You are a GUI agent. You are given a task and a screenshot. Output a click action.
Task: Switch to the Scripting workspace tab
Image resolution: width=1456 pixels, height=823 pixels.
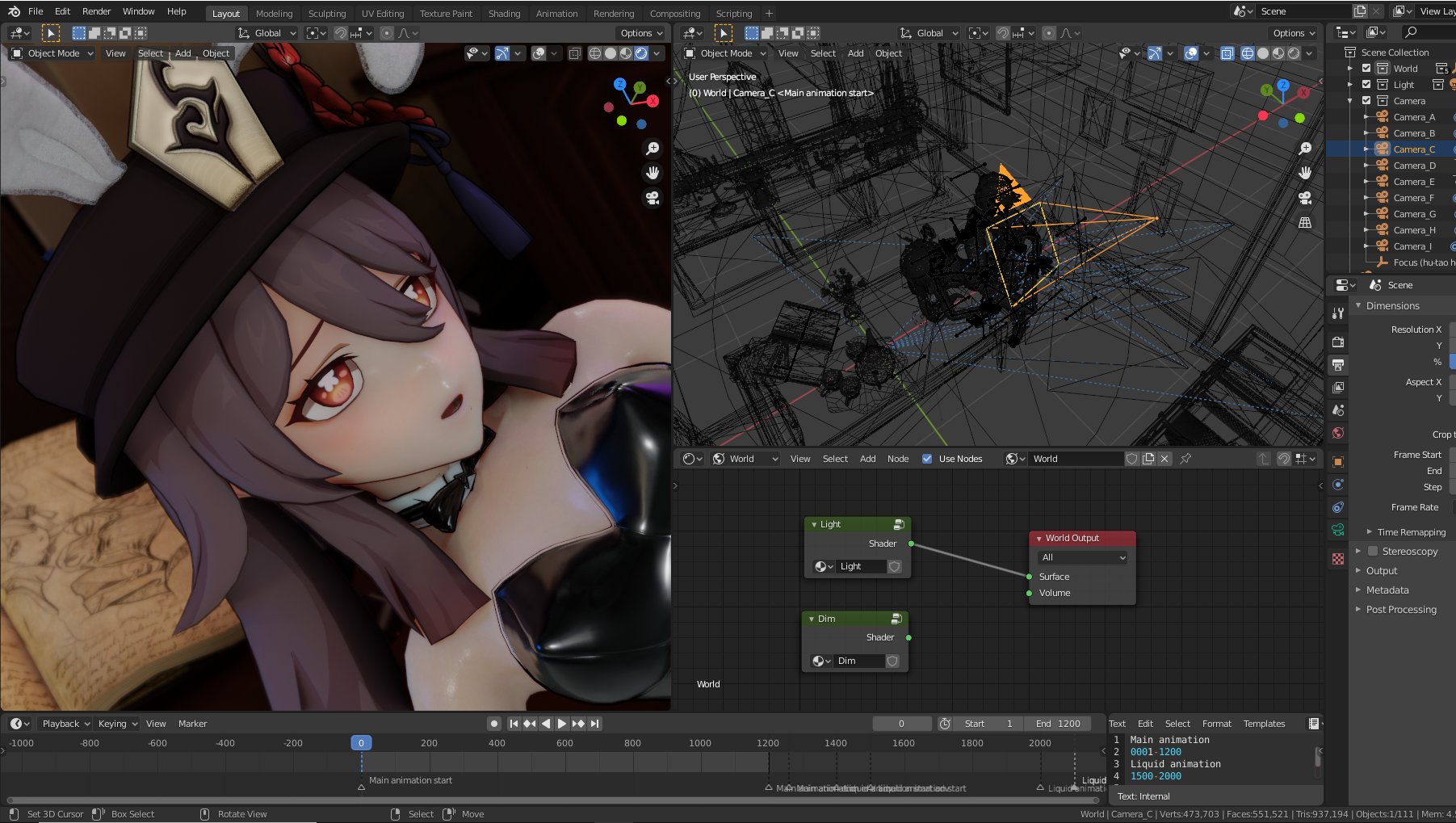click(734, 14)
